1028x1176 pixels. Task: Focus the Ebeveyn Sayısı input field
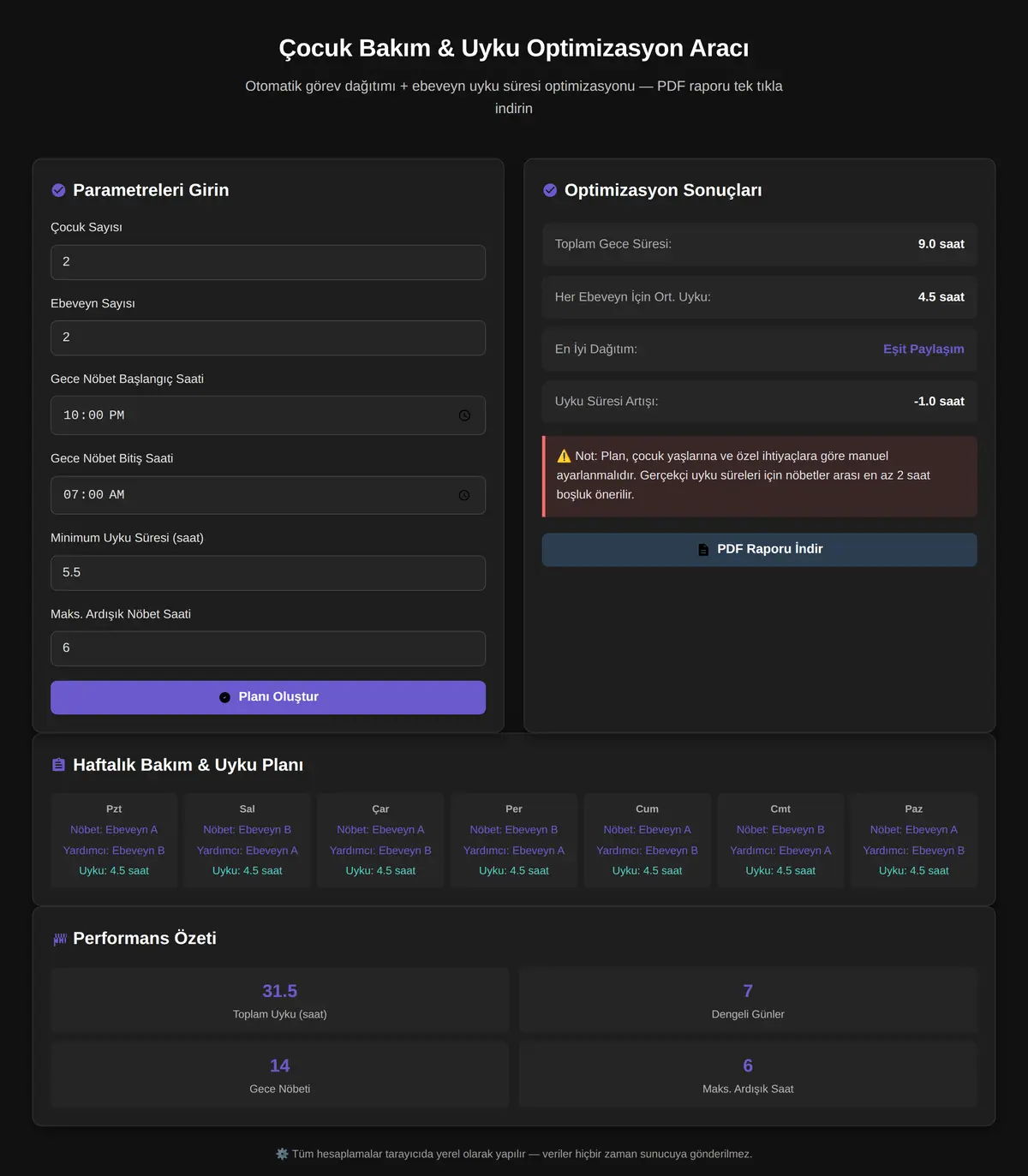tap(268, 337)
